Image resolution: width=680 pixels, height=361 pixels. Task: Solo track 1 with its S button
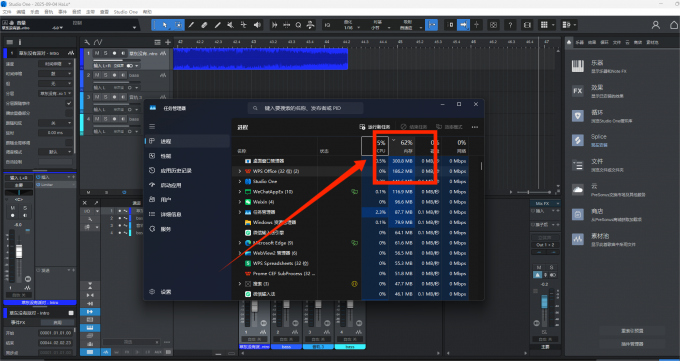(x=105, y=53)
